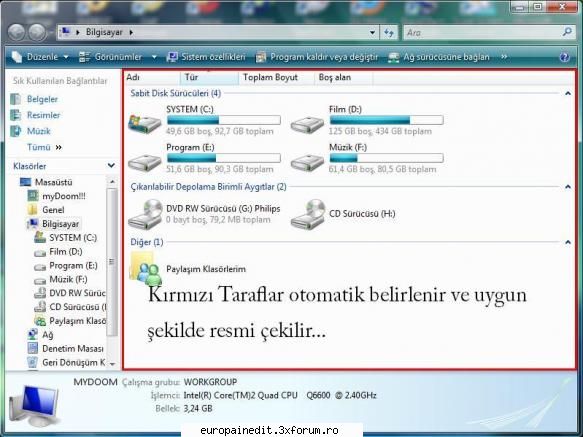Viewport: 583px width, 437px height.
Task: Click the Görünümler toolbar button
Action: (x=110, y=57)
